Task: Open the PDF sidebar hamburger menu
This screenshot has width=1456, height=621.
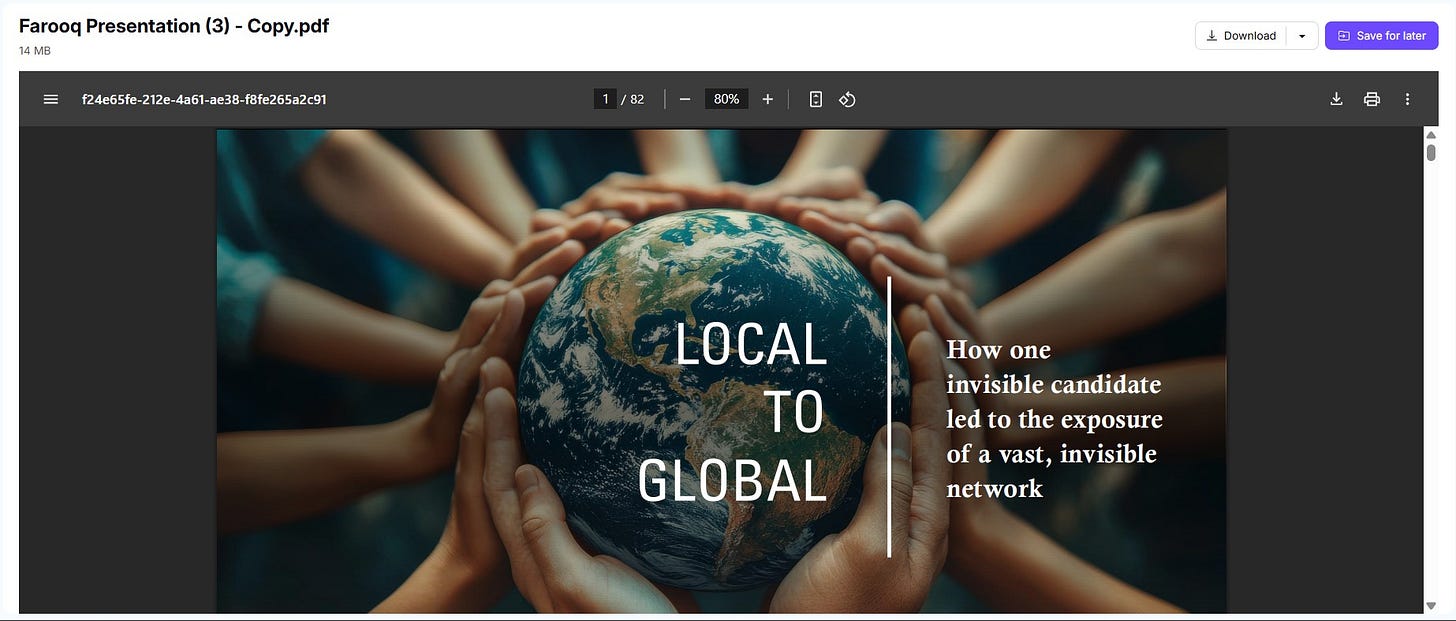Action: click(51, 99)
